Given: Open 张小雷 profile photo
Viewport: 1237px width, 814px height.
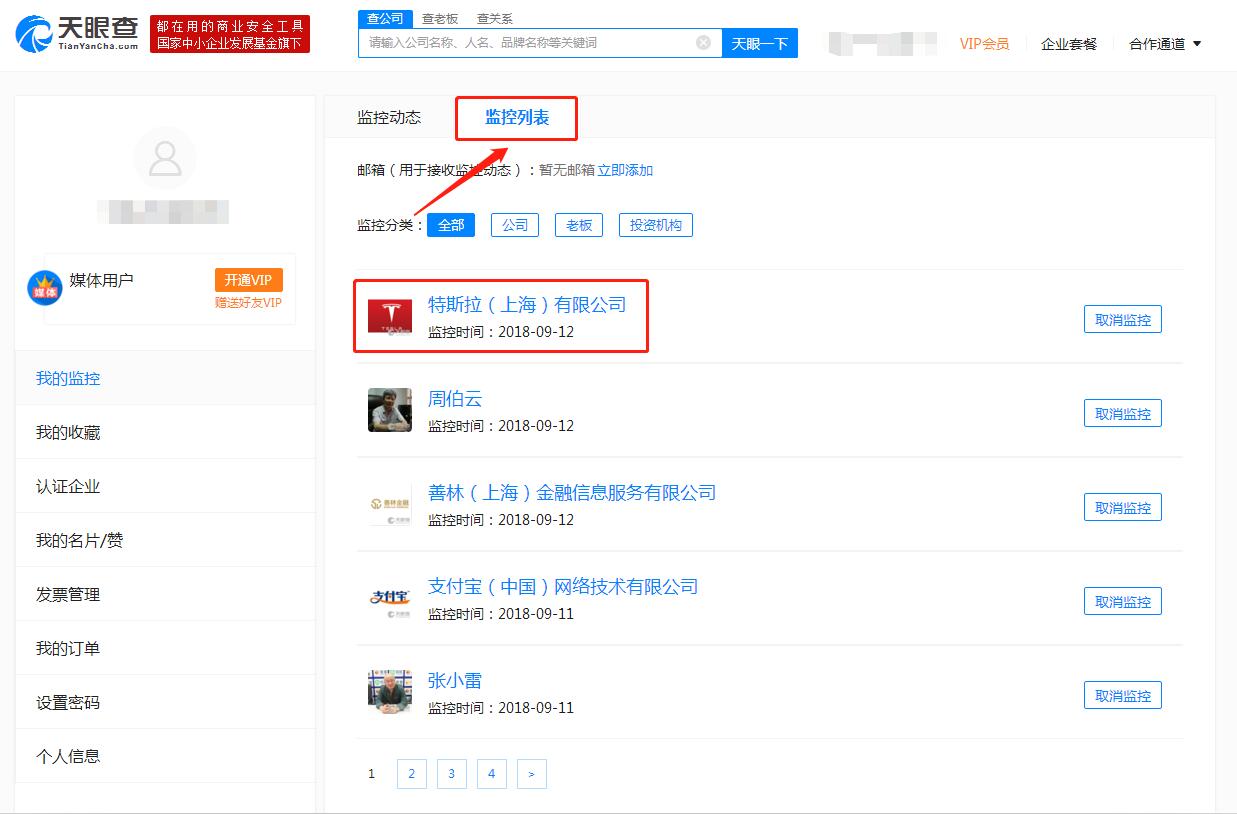Looking at the screenshot, I should coord(390,692).
